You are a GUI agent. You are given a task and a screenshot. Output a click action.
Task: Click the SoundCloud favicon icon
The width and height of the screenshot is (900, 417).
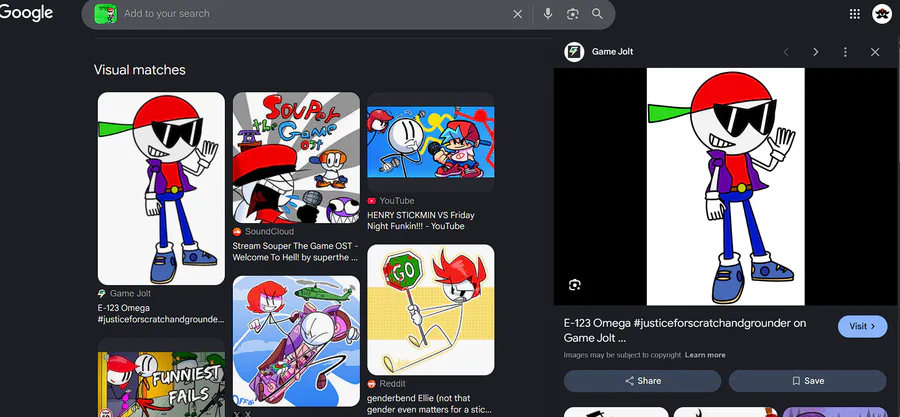click(237, 232)
